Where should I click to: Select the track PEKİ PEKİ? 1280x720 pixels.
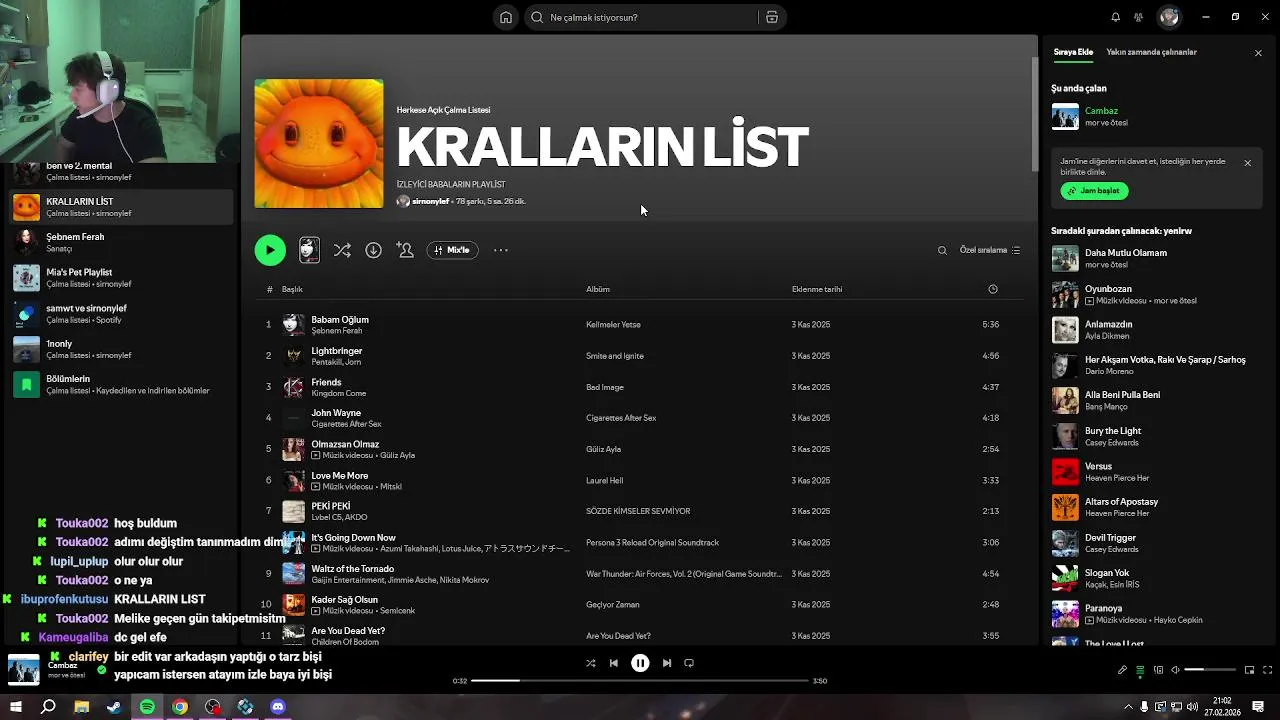click(331, 506)
